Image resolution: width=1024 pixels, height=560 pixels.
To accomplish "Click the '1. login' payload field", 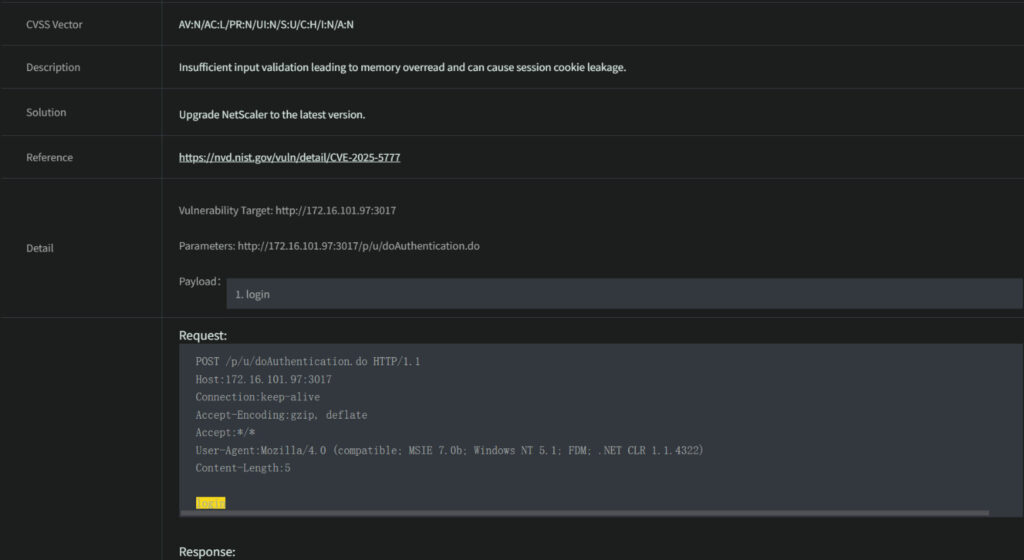I will [x=624, y=294].
